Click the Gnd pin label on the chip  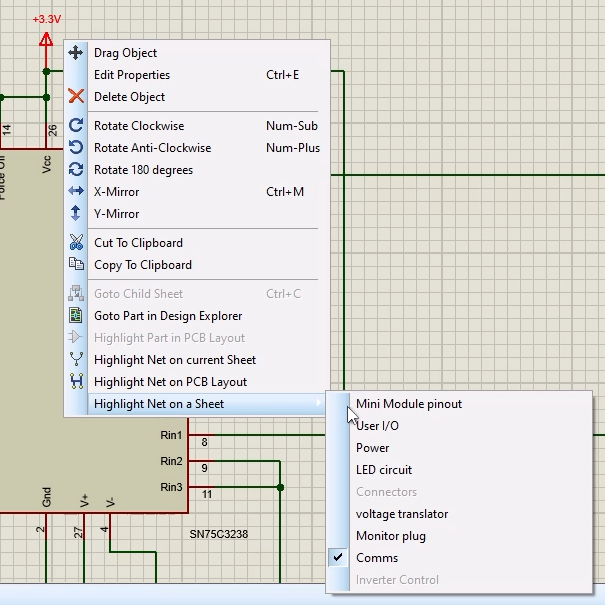[x=46, y=497]
